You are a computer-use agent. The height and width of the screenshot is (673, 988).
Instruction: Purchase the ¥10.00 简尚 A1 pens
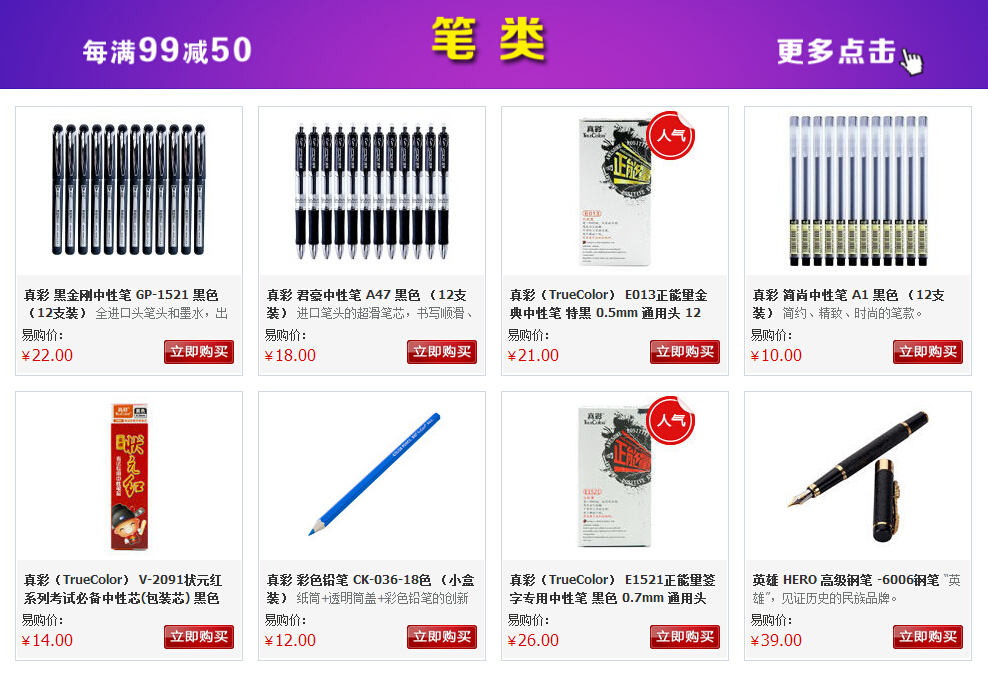[928, 352]
